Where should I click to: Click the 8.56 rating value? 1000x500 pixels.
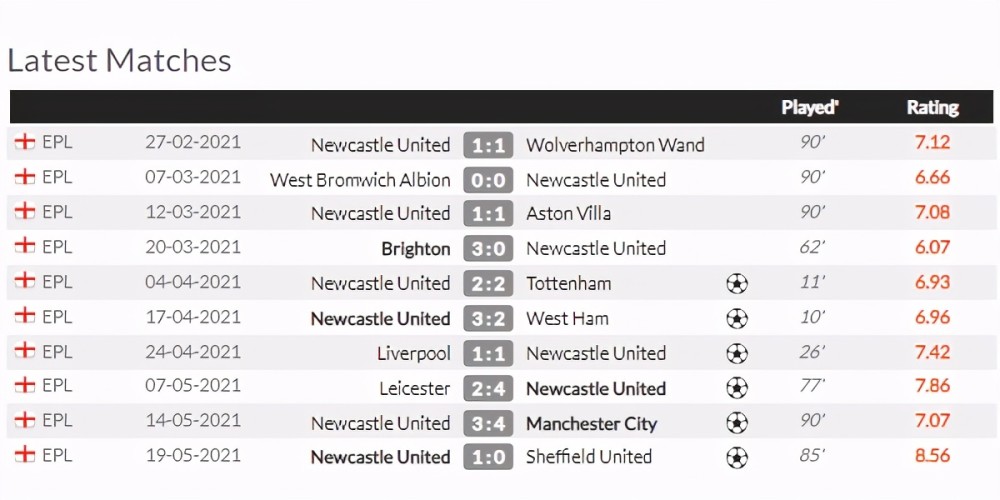coord(932,455)
